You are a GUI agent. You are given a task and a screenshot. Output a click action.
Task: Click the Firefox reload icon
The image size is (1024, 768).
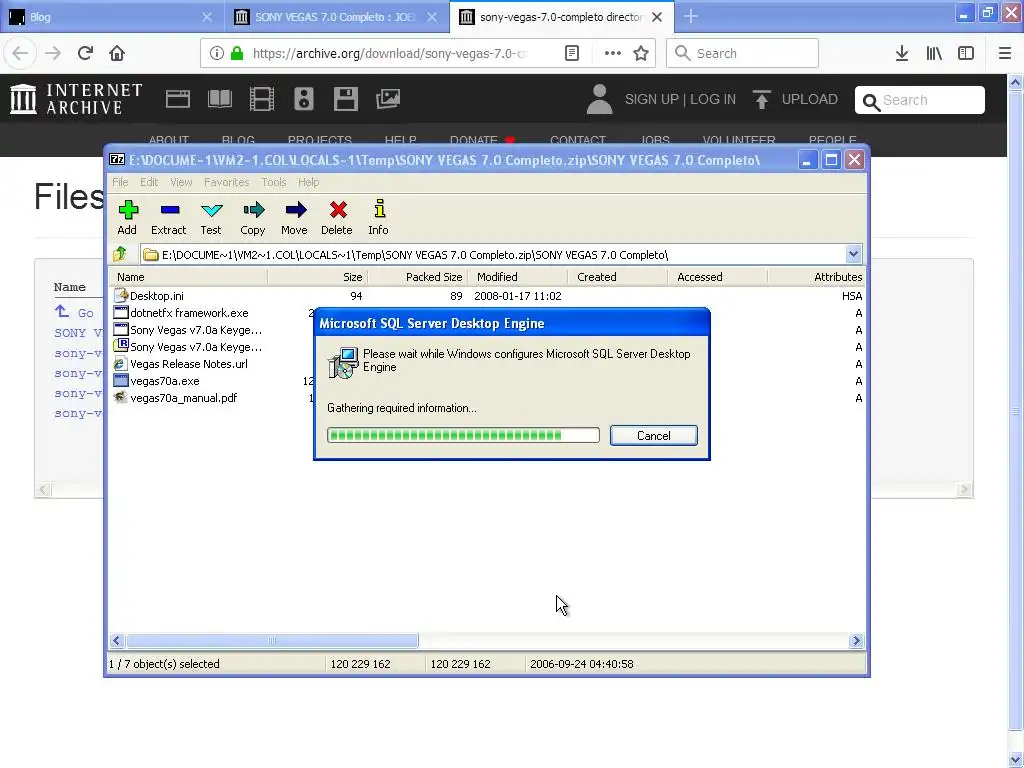pos(85,53)
